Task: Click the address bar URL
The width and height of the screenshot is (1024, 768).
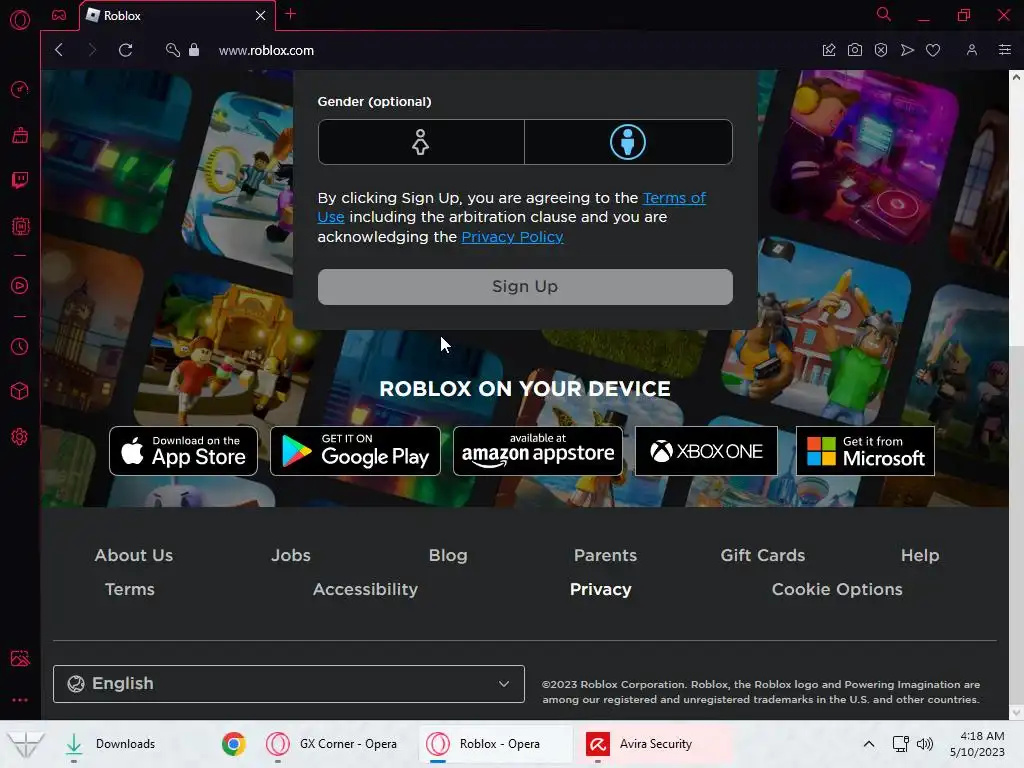Action: point(266,50)
